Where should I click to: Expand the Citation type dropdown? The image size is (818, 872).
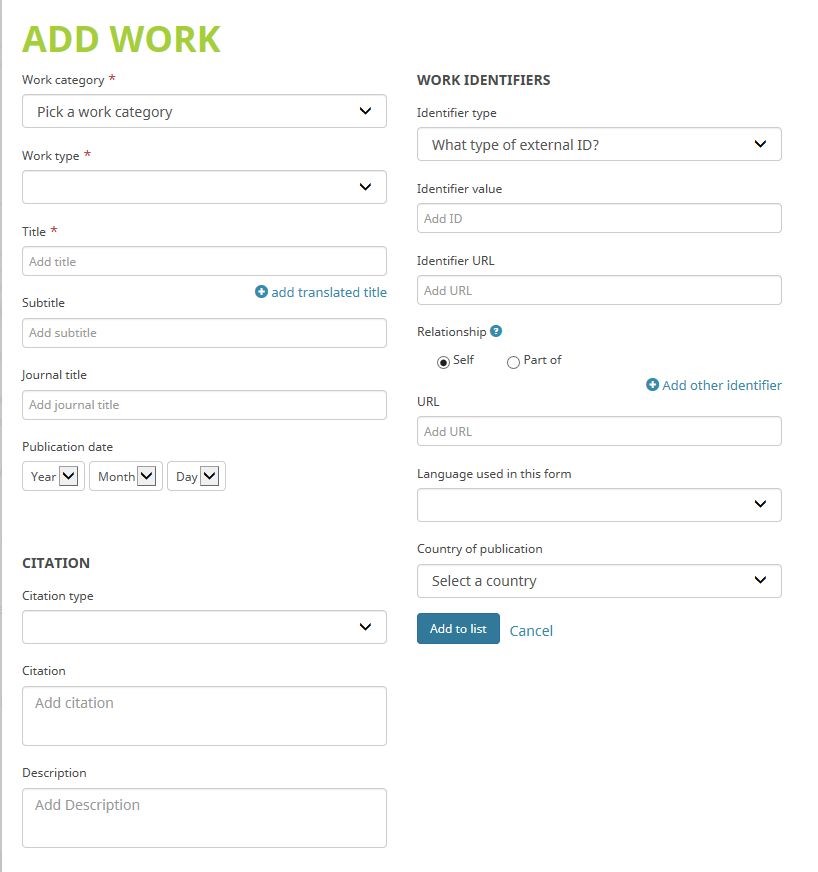pos(204,627)
